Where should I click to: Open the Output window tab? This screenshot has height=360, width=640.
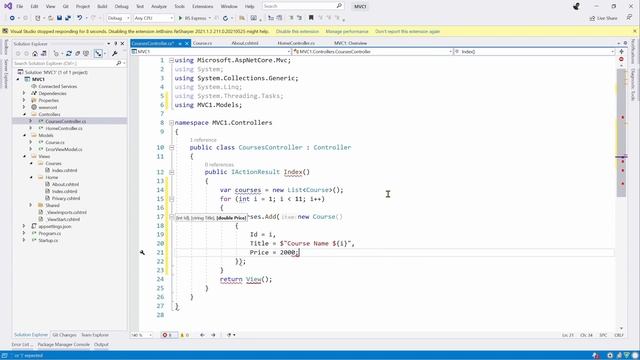click(x=101, y=345)
